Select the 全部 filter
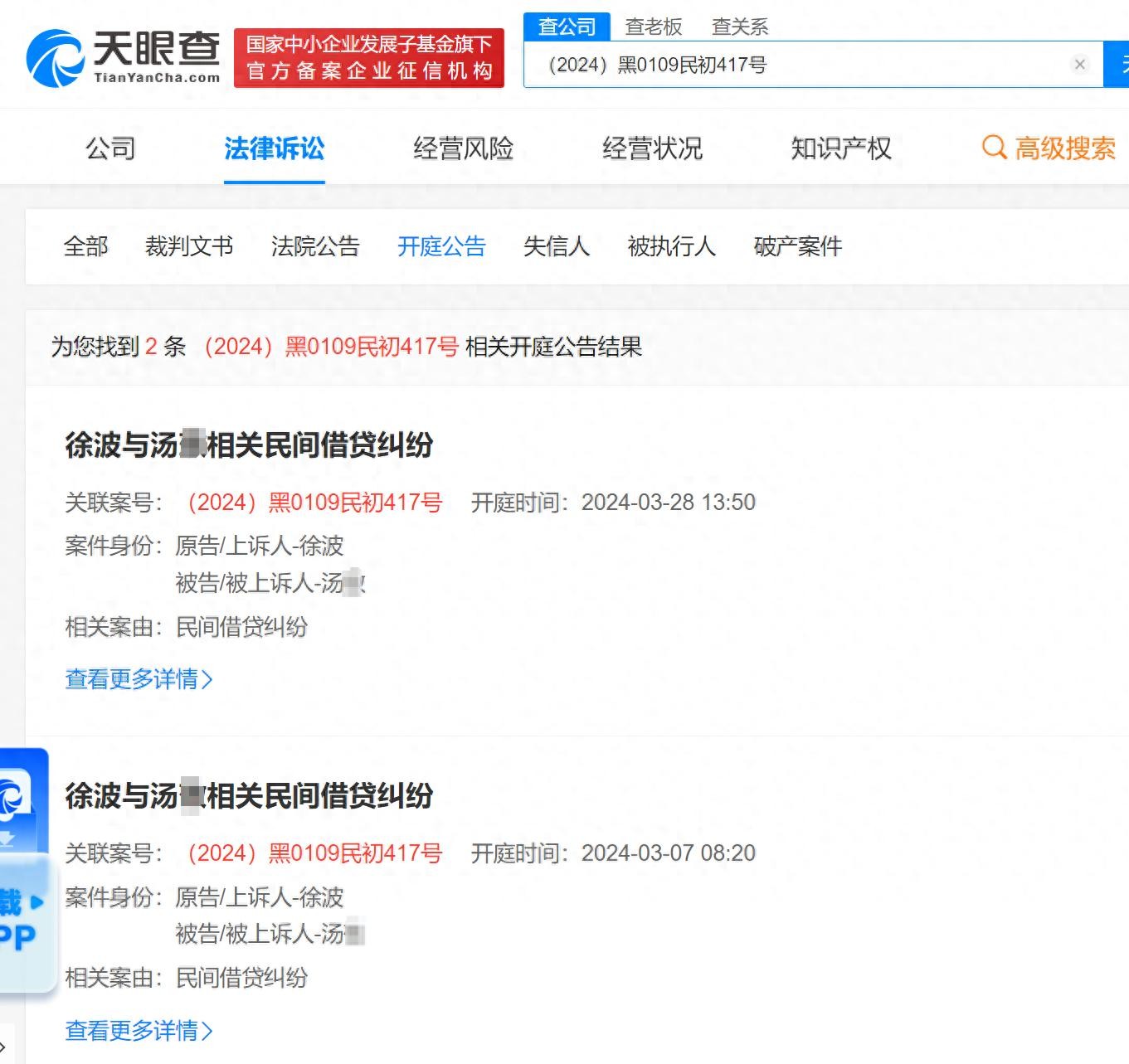The height and width of the screenshot is (1064, 1129). (85, 246)
